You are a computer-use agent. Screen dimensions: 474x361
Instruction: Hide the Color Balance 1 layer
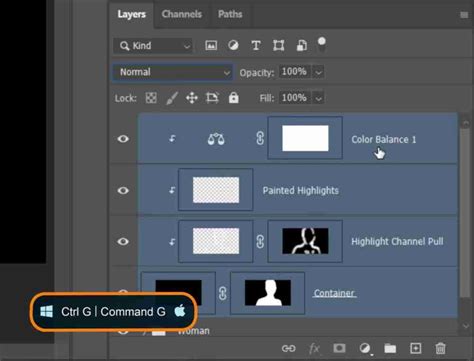[123, 139]
